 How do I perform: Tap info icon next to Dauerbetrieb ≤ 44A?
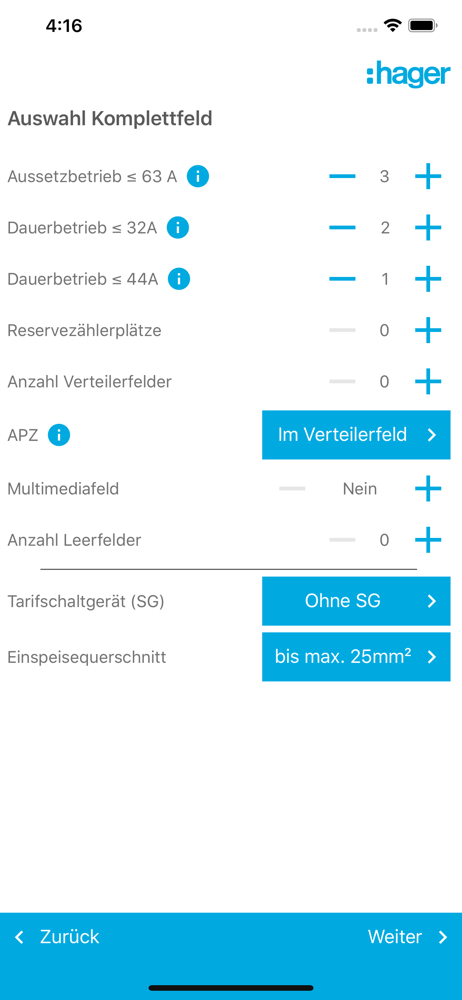pyautogui.click(x=179, y=279)
